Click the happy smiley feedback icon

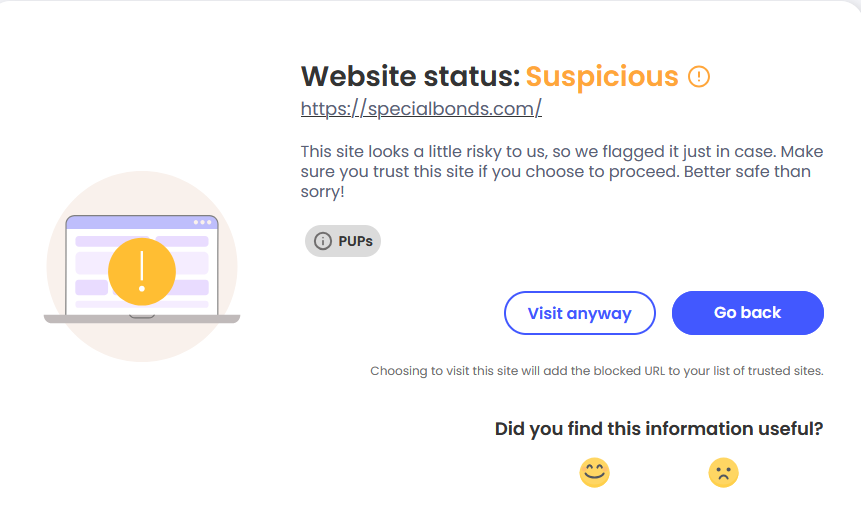[x=595, y=472]
